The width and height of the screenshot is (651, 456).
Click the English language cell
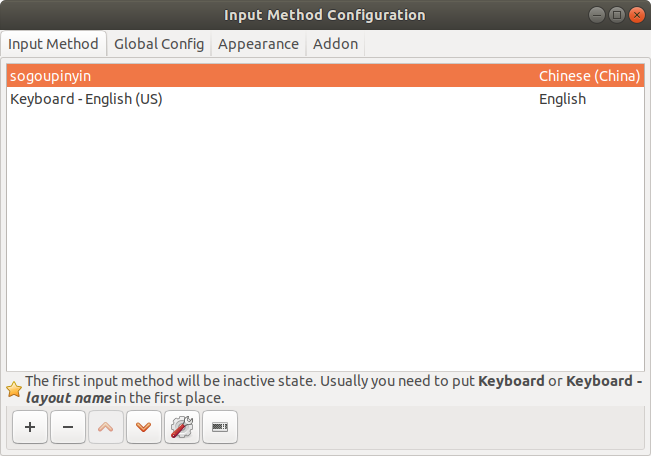point(562,99)
